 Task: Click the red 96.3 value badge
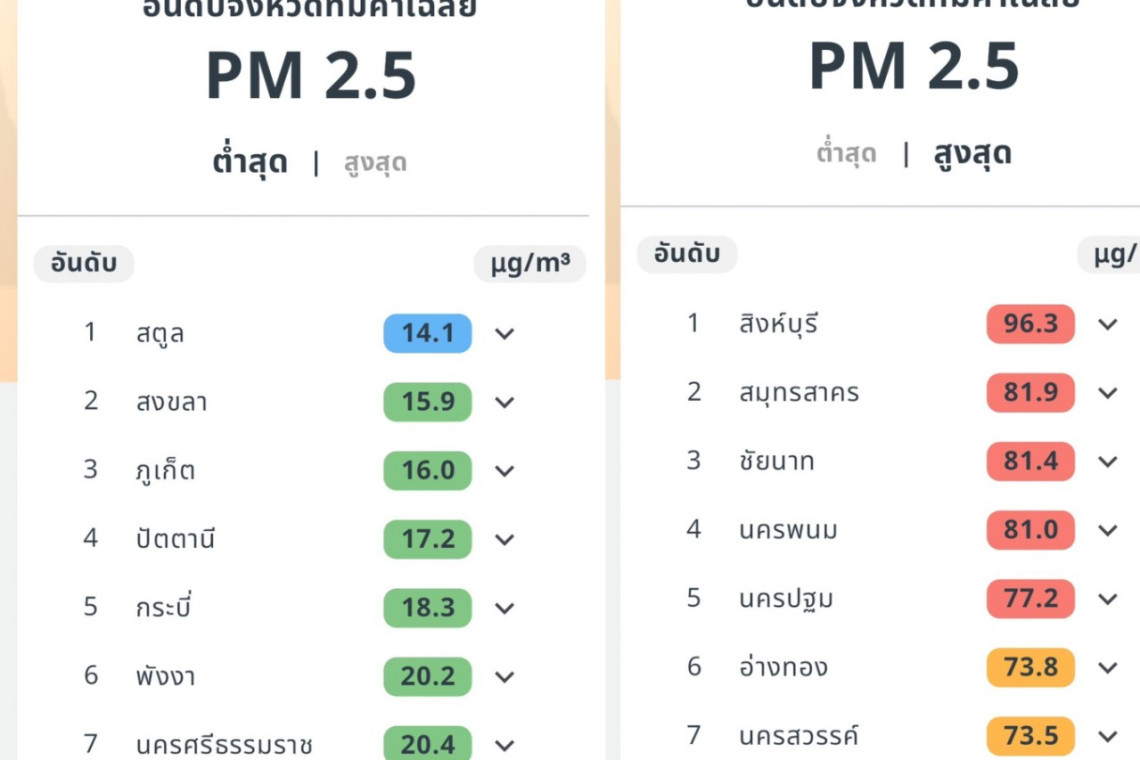point(1030,324)
